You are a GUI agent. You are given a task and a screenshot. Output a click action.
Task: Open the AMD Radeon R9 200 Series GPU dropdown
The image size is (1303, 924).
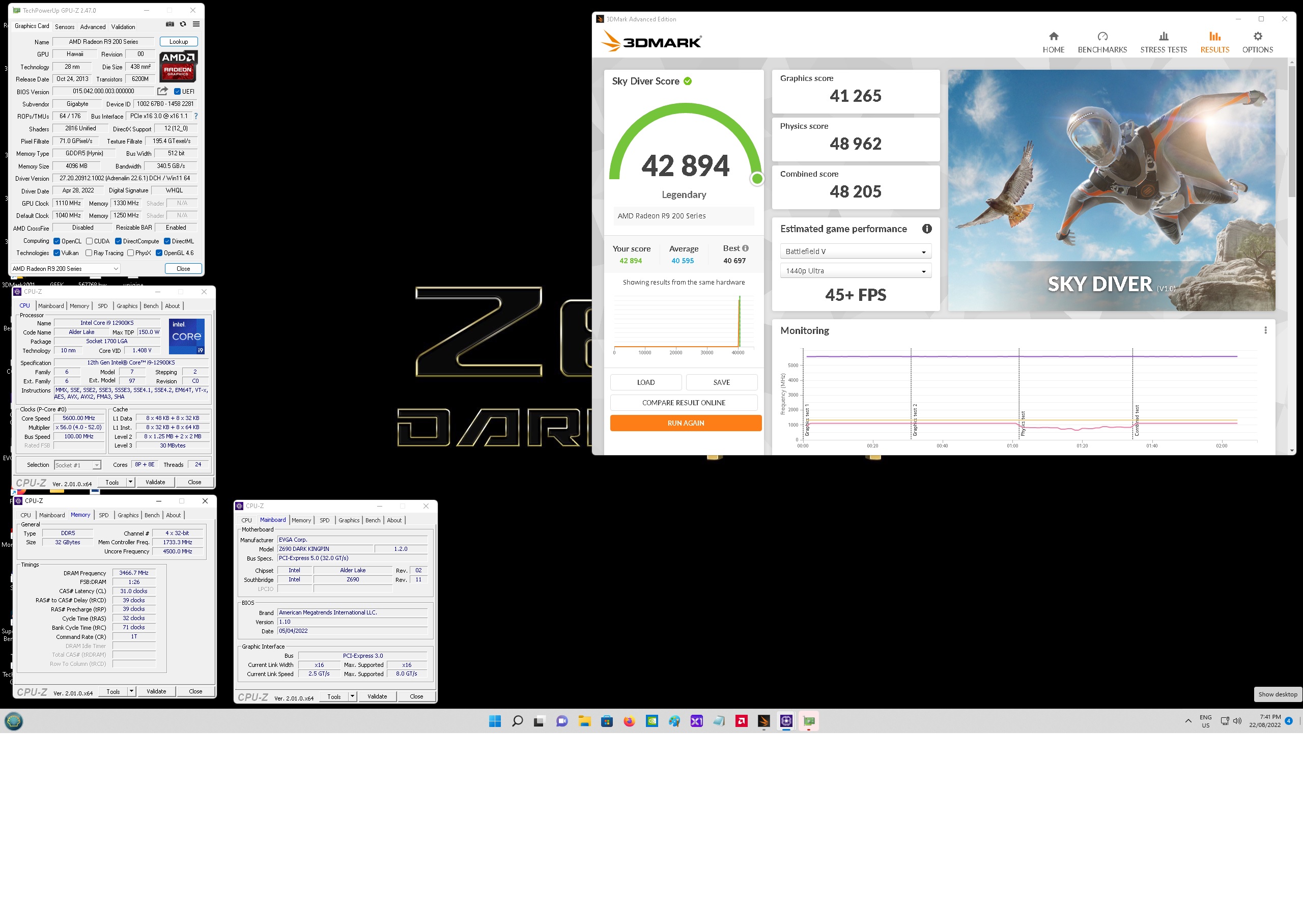coord(66,269)
